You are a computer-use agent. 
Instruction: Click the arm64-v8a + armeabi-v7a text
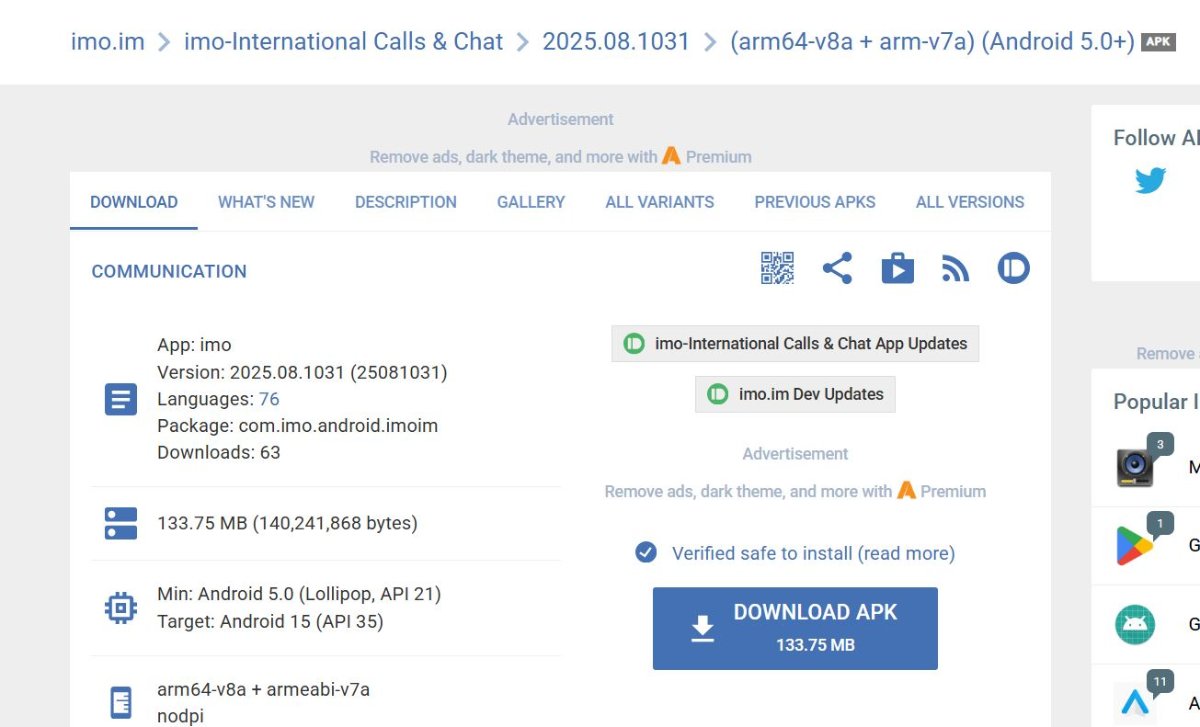tap(263, 689)
